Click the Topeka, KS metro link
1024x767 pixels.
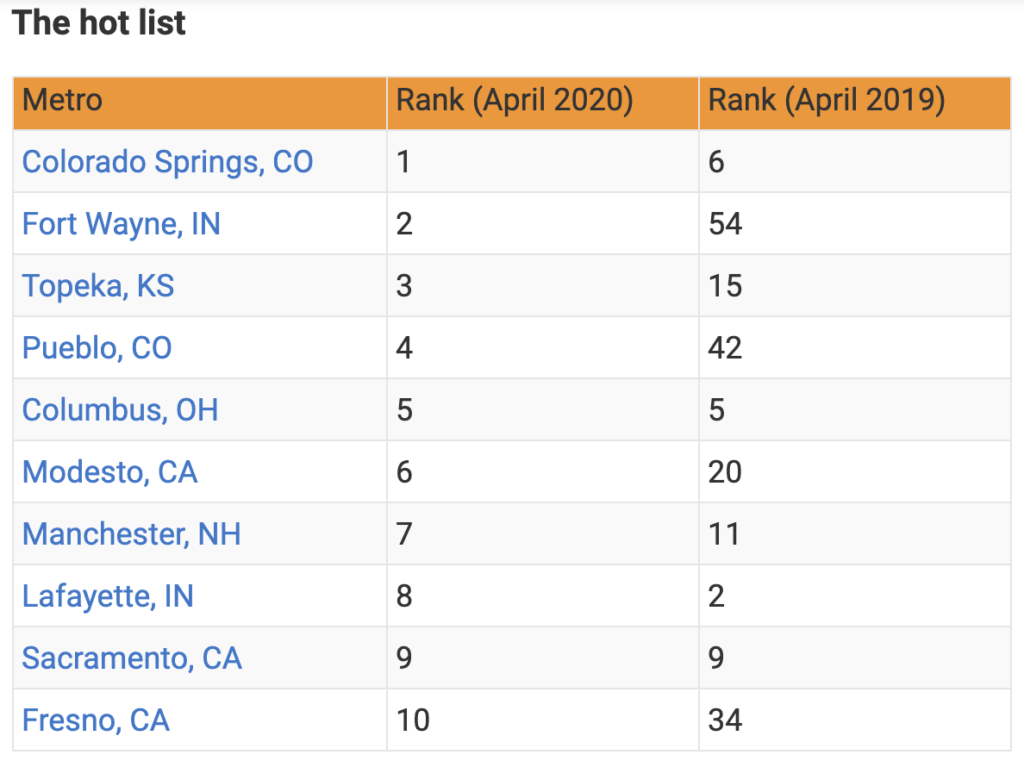99,286
